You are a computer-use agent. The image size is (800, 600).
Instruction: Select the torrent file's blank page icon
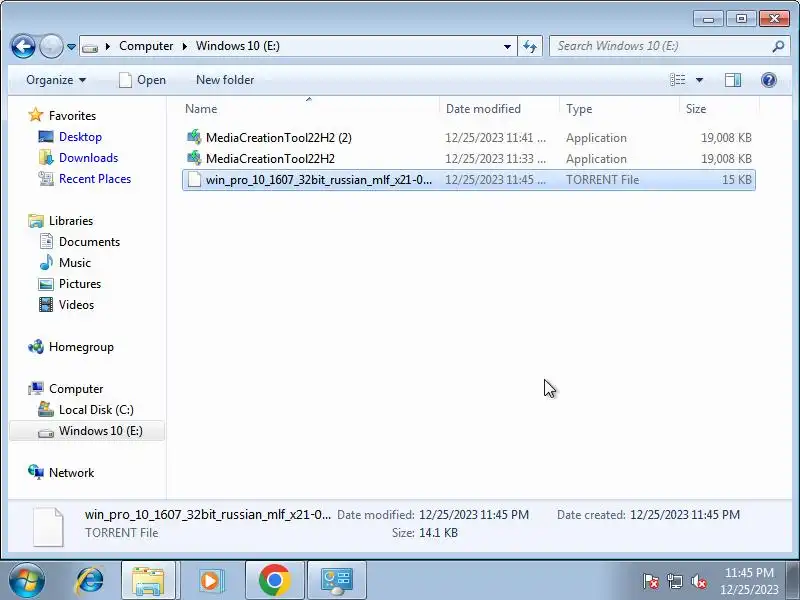(194, 180)
